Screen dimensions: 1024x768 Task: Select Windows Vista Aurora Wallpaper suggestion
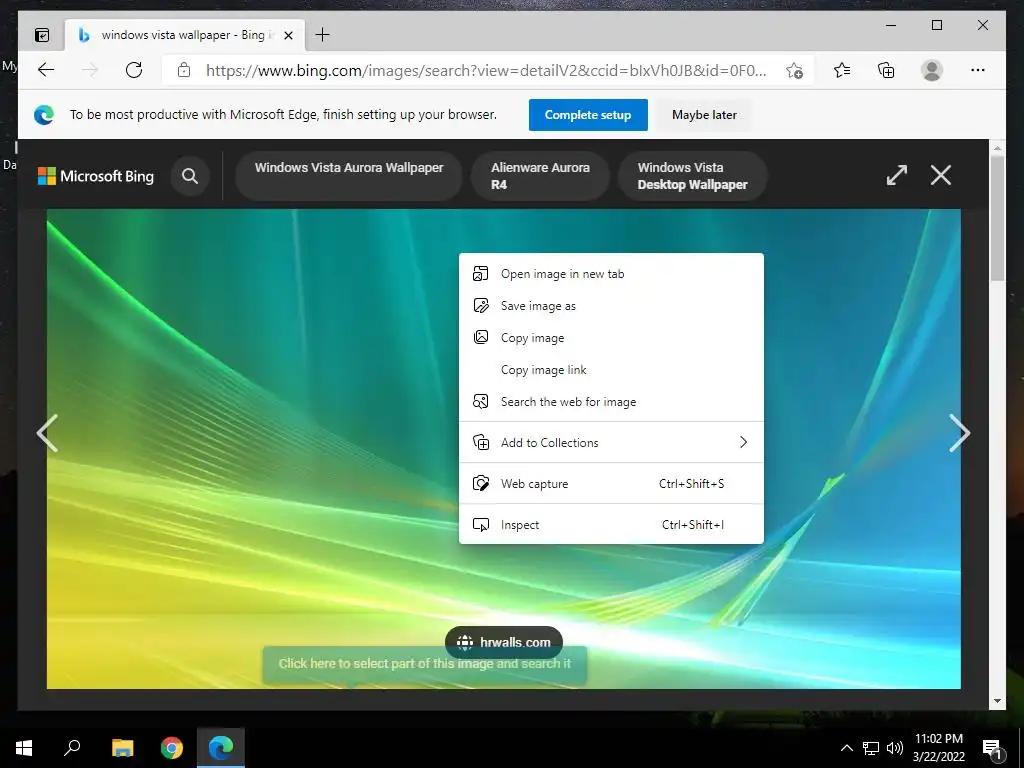click(x=349, y=176)
